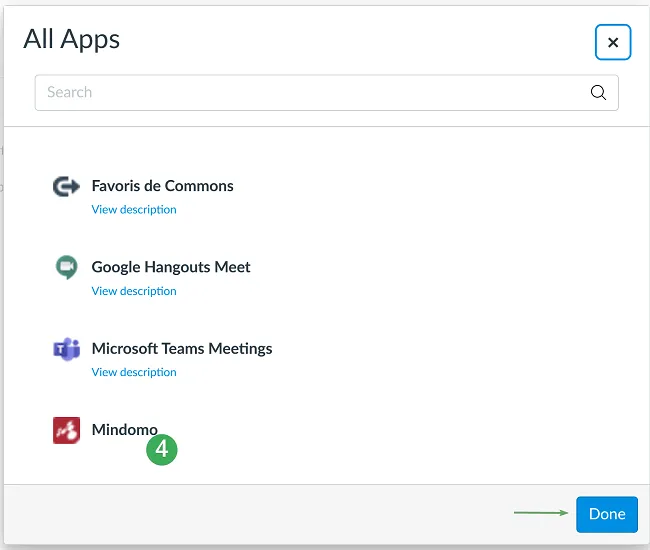Viewport: 650px width, 550px height.
Task: Click the green arrow pointing to Done
Action: [541, 513]
